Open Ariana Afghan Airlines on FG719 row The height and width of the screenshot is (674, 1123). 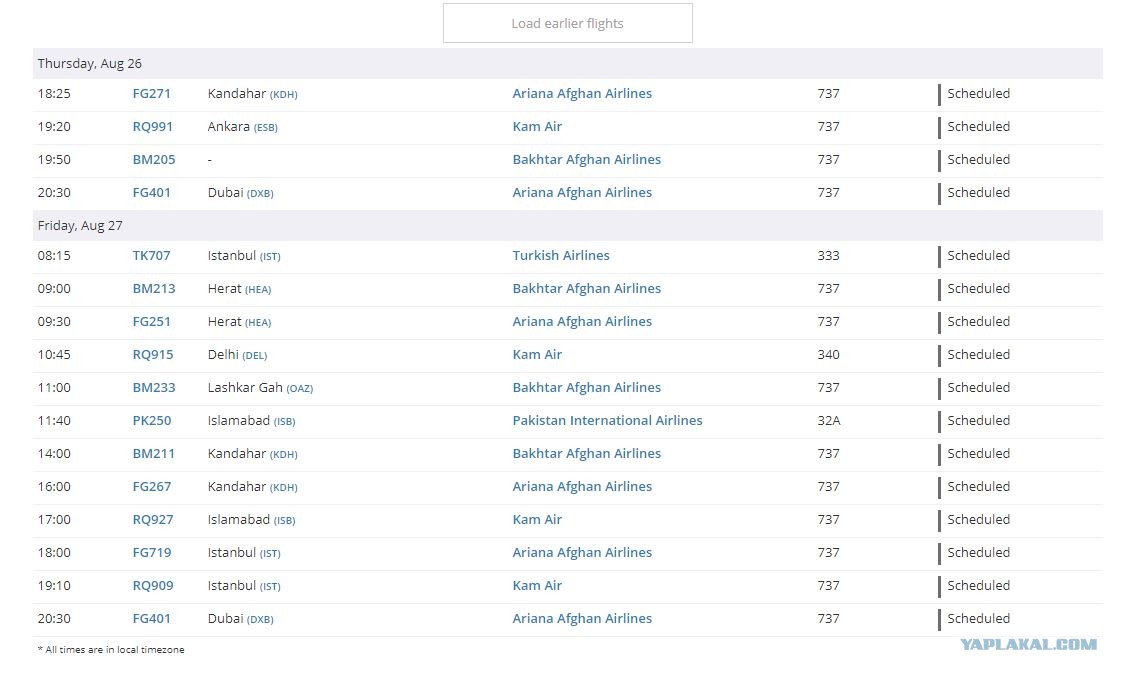[x=582, y=552]
